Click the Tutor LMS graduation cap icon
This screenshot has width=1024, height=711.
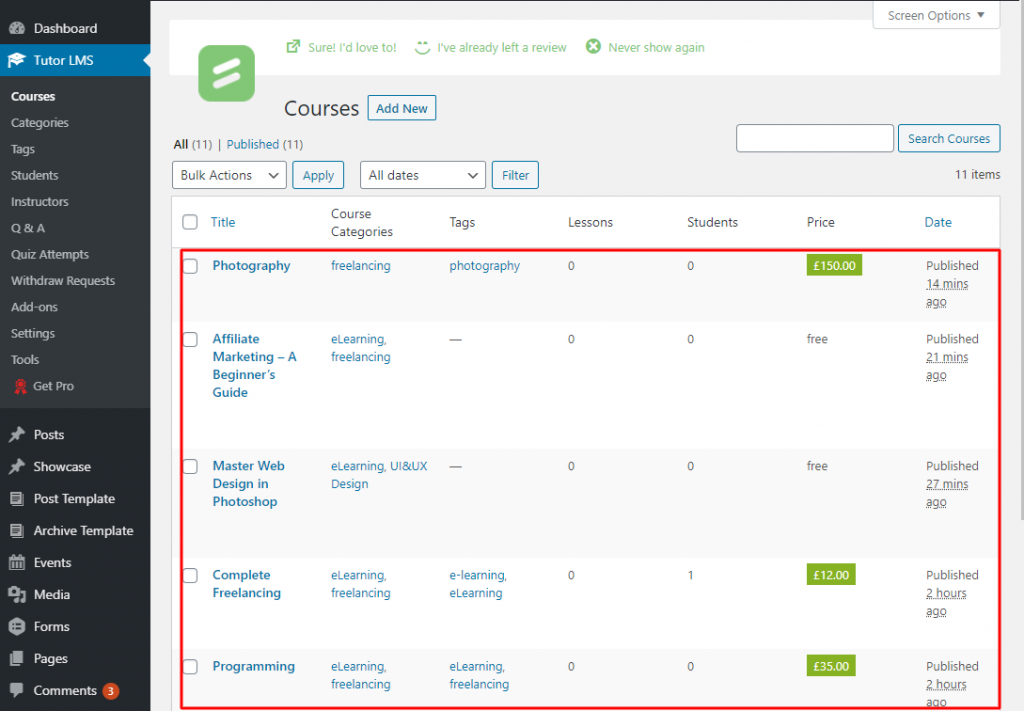[17, 60]
